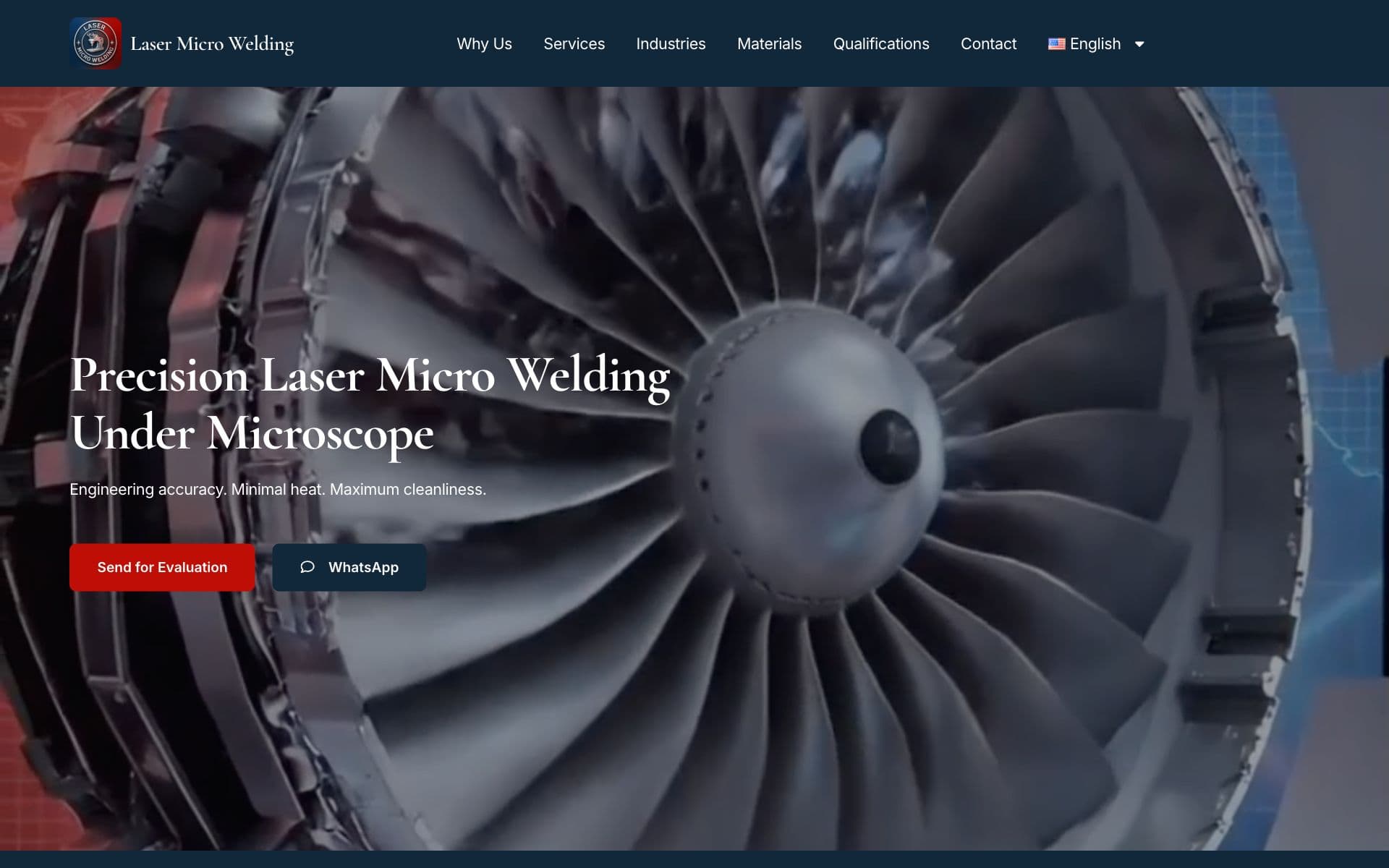Open the Contact page link
This screenshot has width=1389, height=868.
coord(988,44)
